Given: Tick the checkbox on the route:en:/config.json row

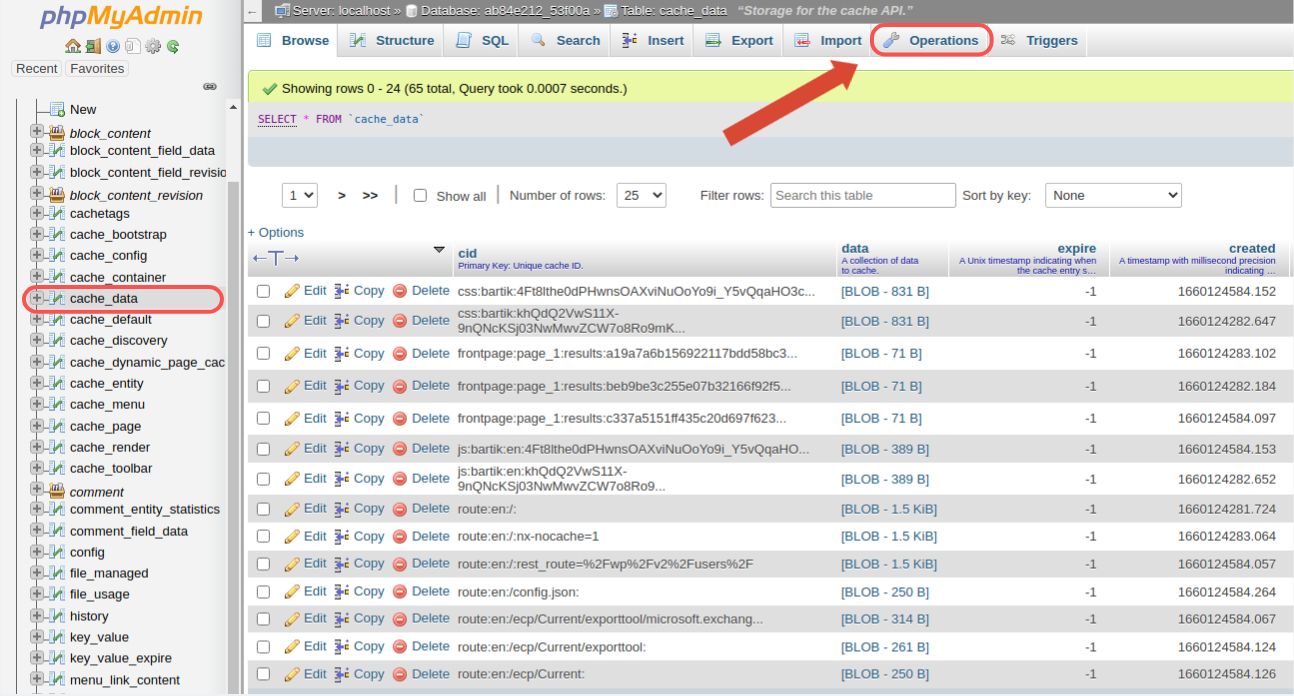Looking at the screenshot, I should 263,591.
